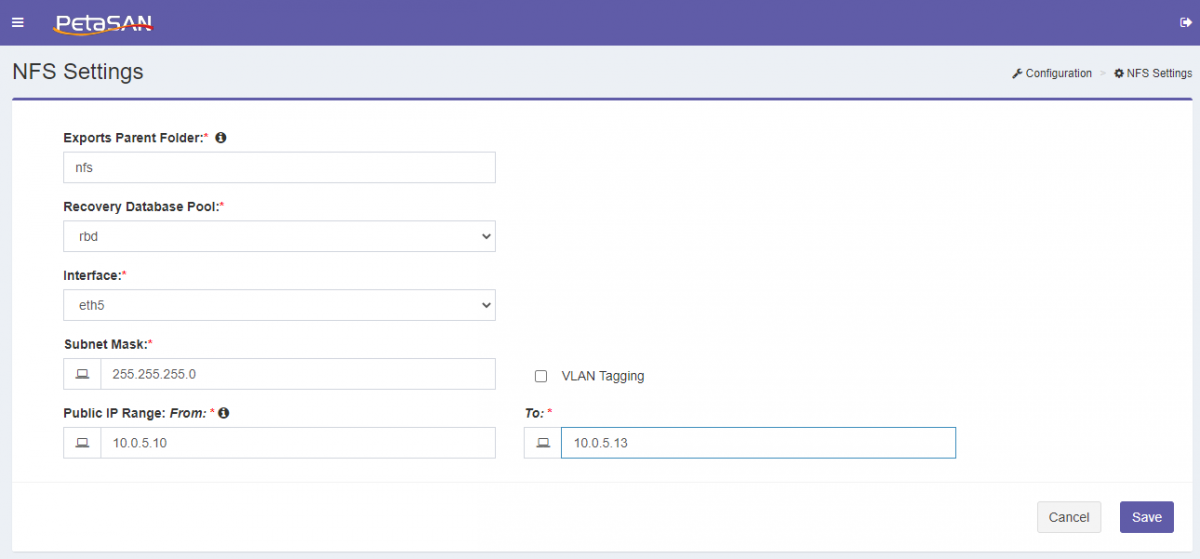Click the PetaSAN logo
This screenshot has width=1200, height=559.
tap(103, 23)
